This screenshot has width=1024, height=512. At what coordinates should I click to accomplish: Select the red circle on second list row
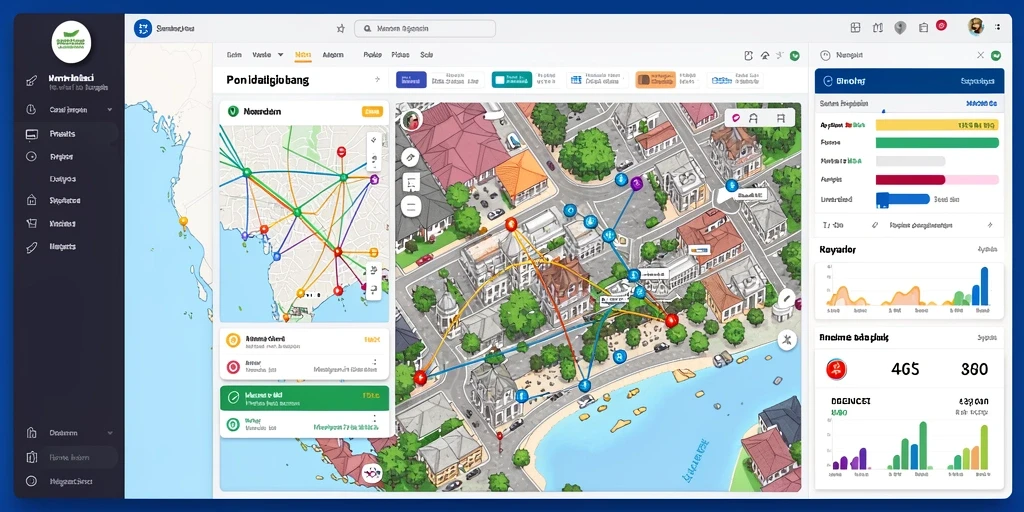click(x=232, y=368)
